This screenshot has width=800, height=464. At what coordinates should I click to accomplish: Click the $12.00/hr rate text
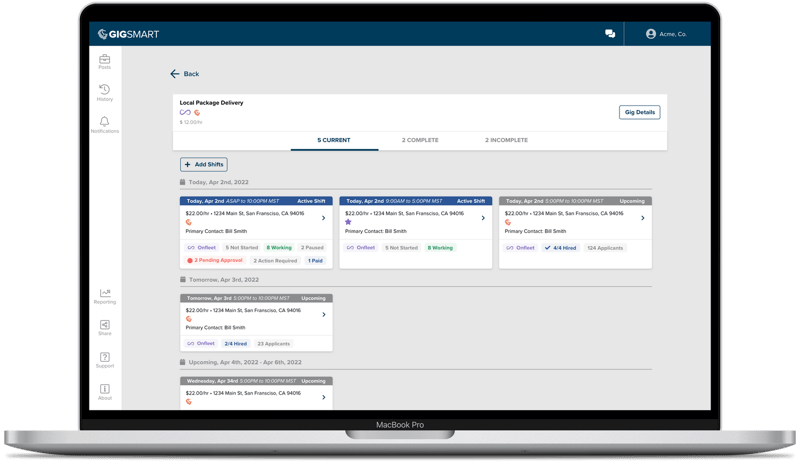point(191,123)
